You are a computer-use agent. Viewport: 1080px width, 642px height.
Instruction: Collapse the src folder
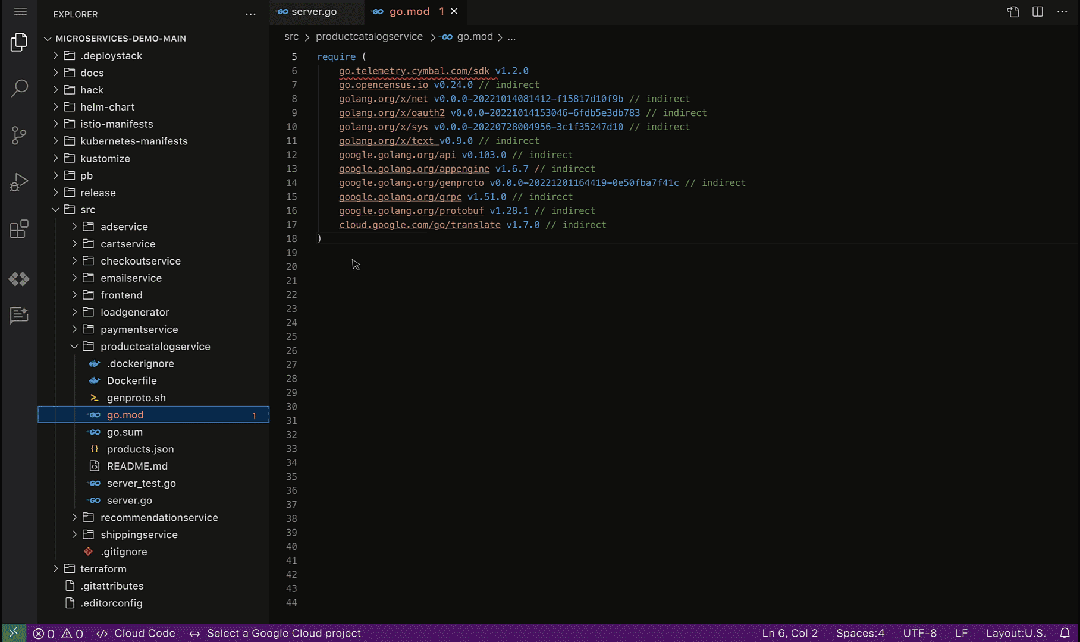[87, 209]
